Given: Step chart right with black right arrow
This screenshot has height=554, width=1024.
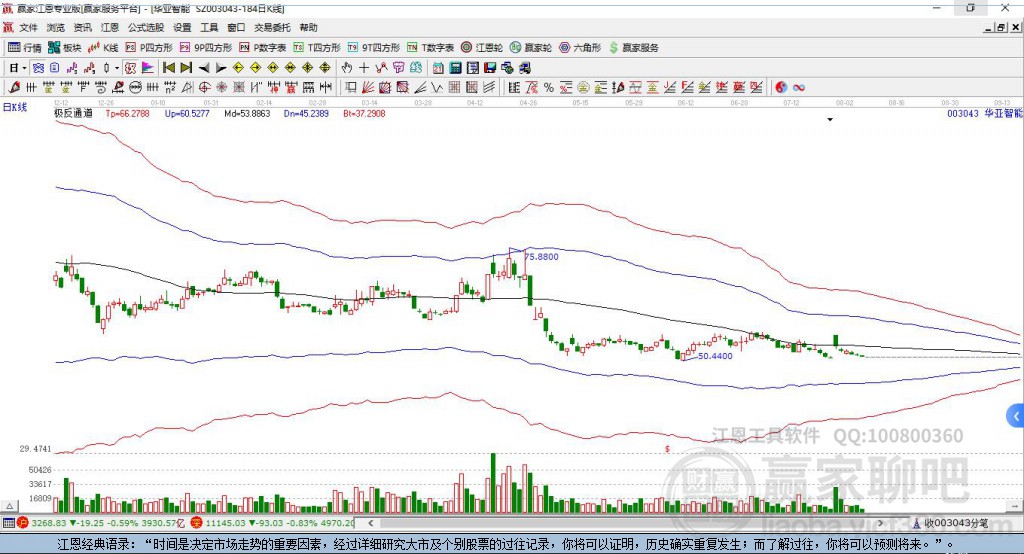Looking at the screenshot, I should pos(221,68).
